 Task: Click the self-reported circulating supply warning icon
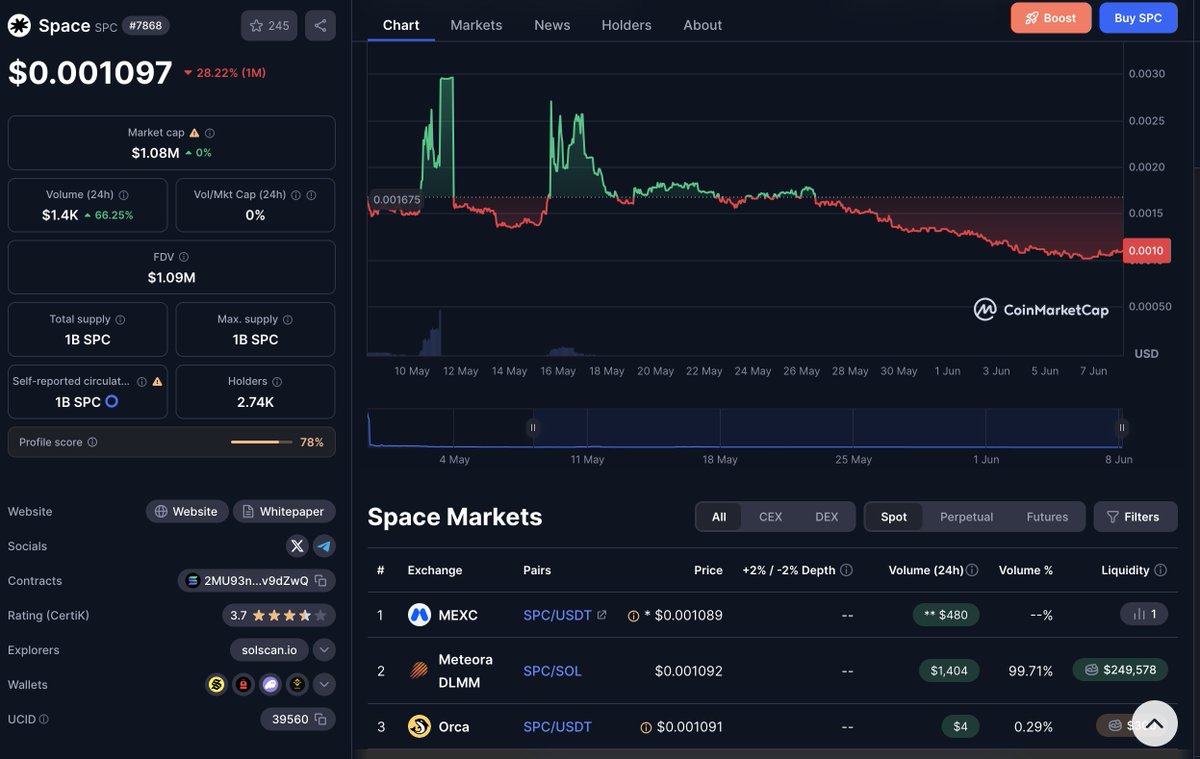coord(157,381)
